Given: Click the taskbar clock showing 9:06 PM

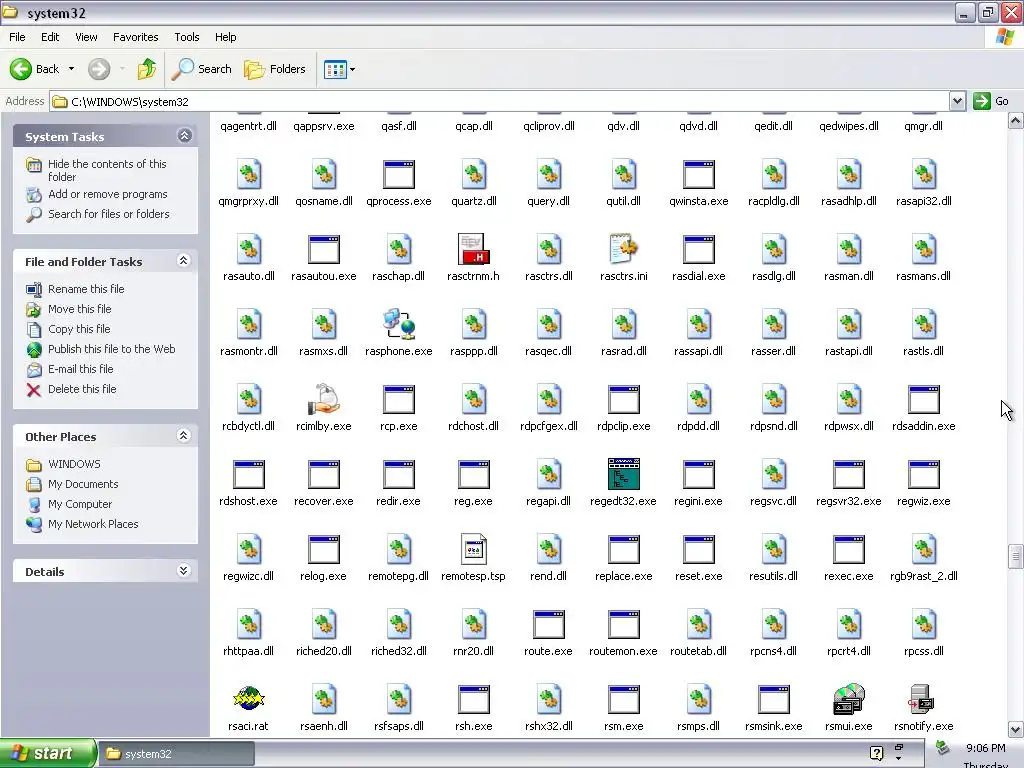Looking at the screenshot, I should [x=985, y=748].
